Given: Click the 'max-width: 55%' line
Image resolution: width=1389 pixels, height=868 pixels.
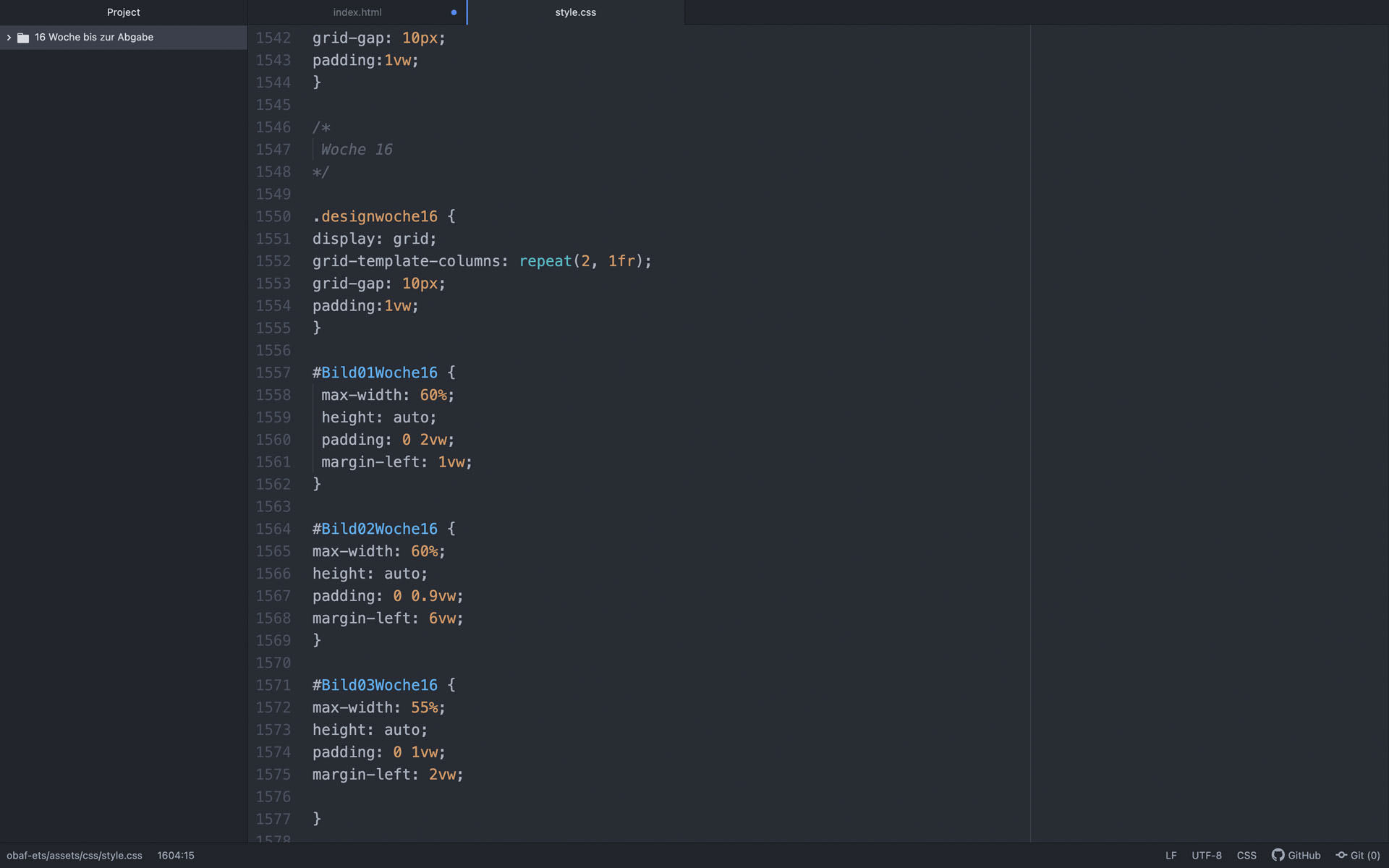Looking at the screenshot, I should [379, 707].
